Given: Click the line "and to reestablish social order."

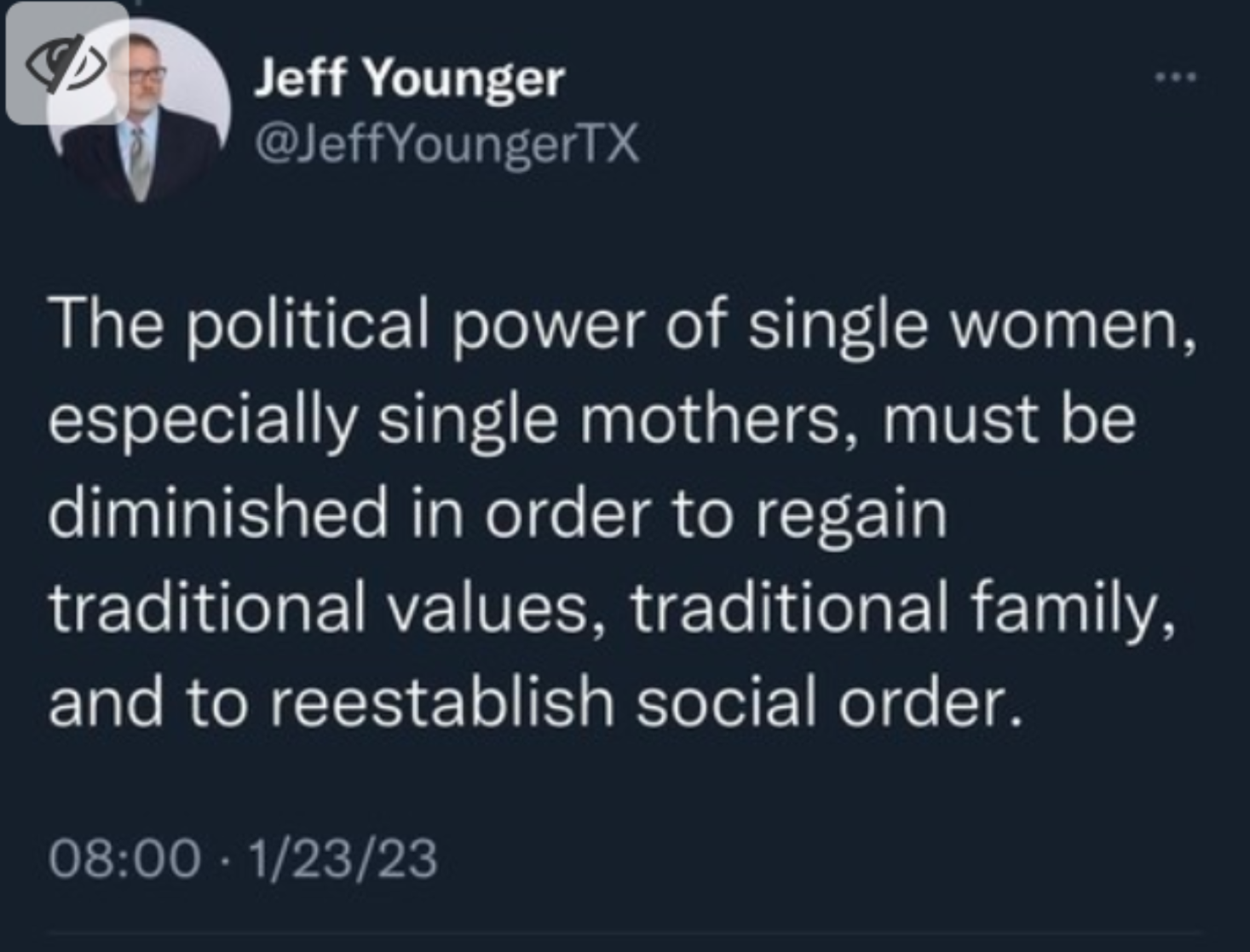Looking at the screenshot, I should tap(535, 702).
